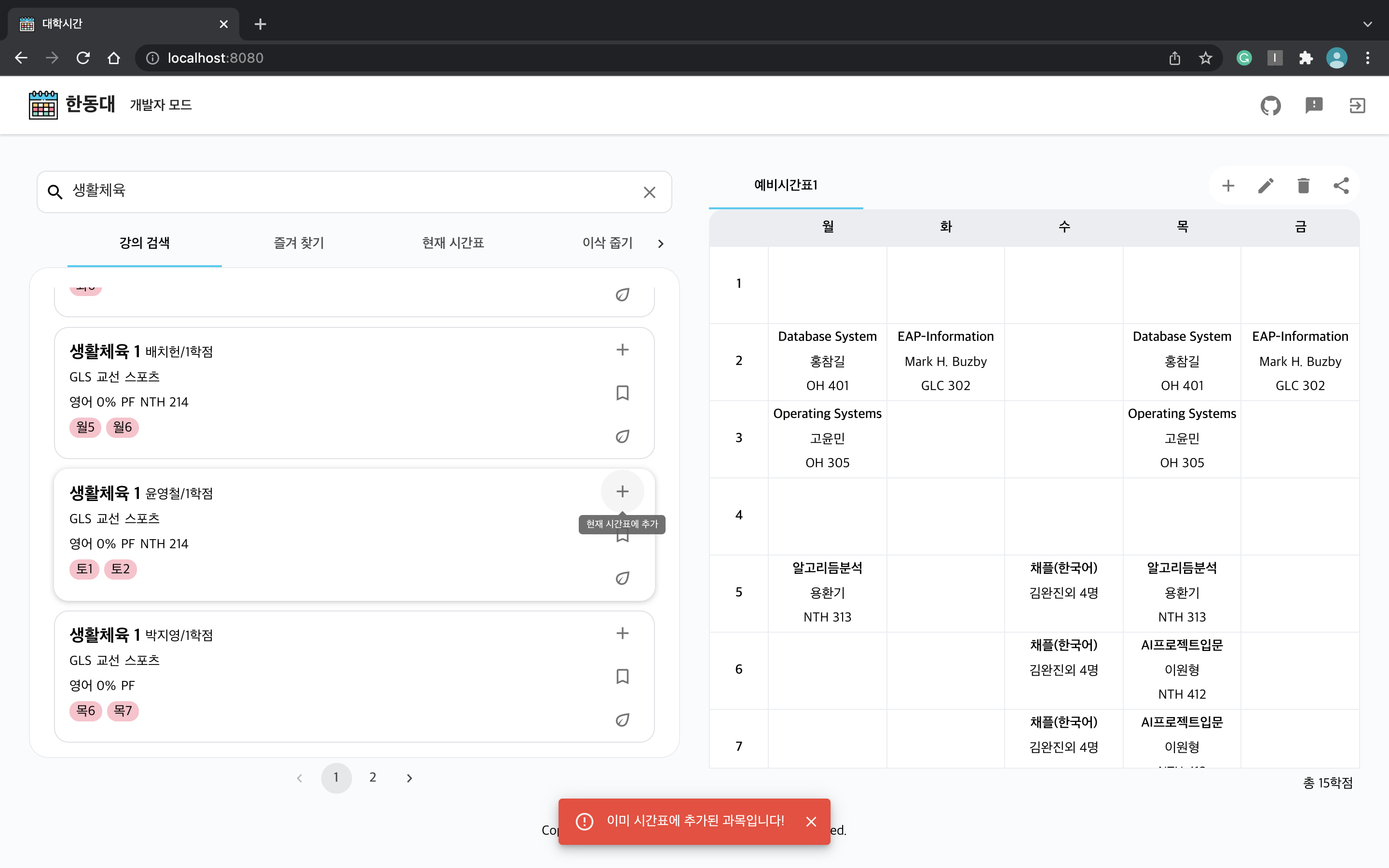Open the GitHub icon in the header
The height and width of the screenshot is (868, 1389).
point(1270,106)
